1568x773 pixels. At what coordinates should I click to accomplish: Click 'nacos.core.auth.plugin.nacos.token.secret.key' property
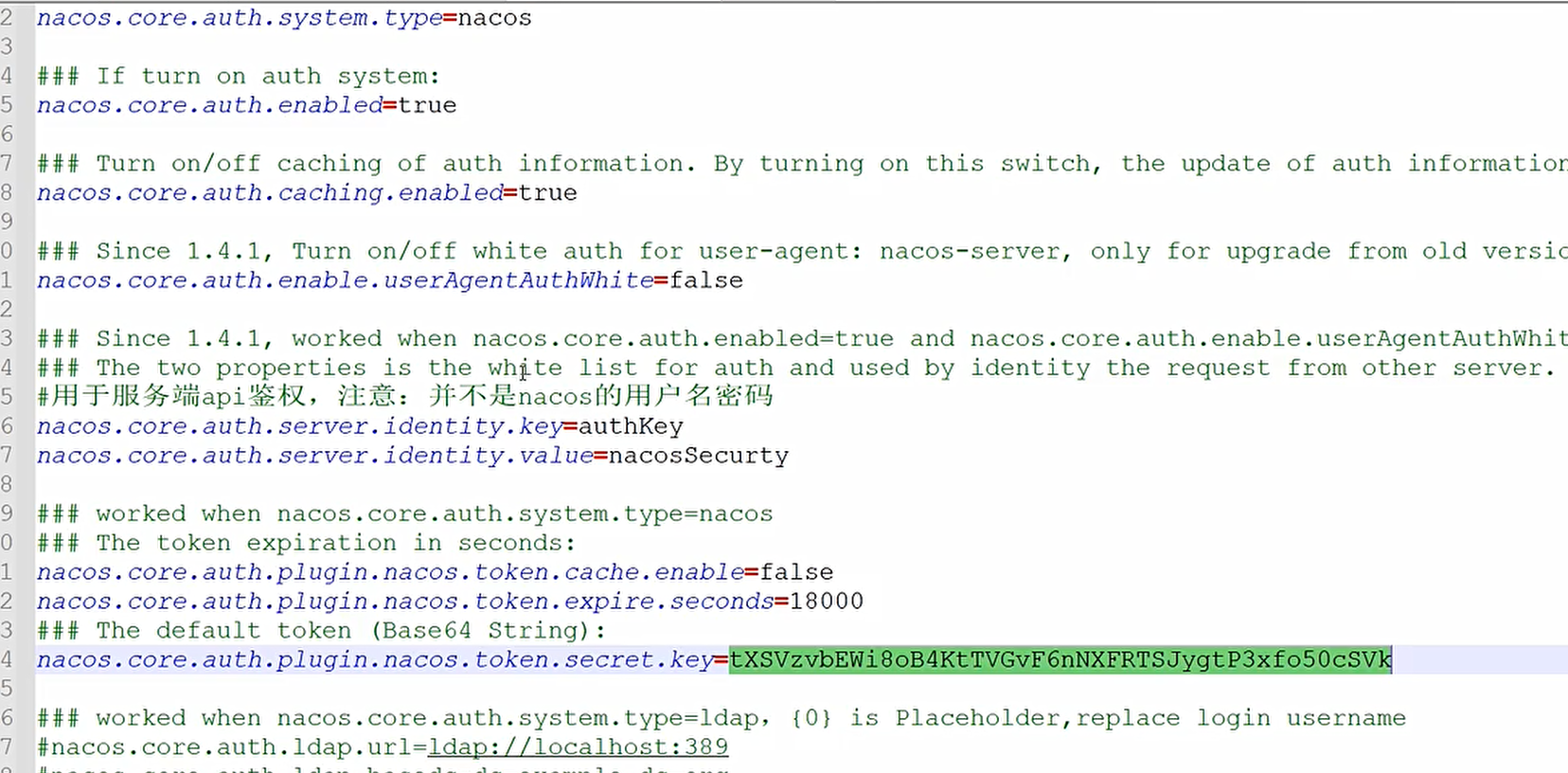coord(376,659)
